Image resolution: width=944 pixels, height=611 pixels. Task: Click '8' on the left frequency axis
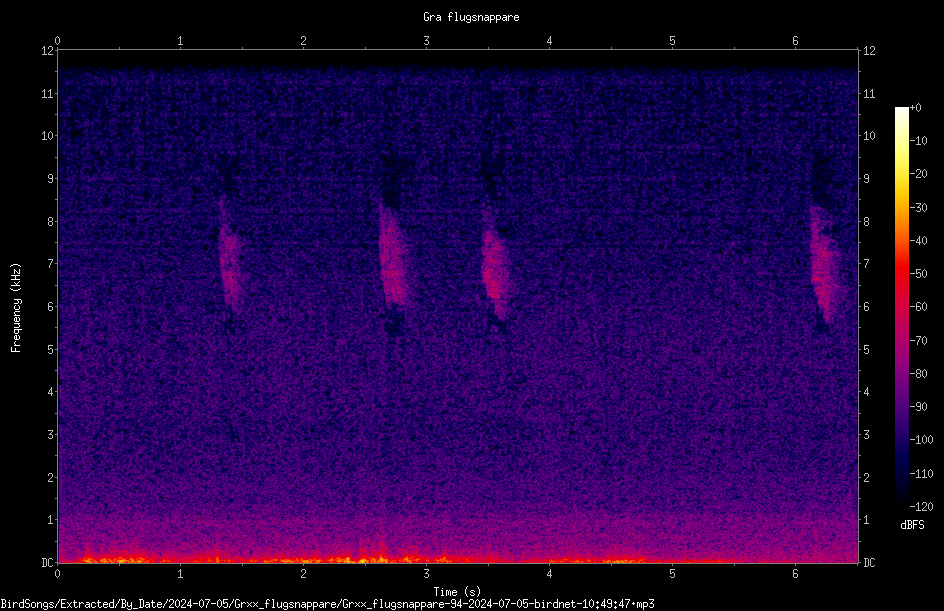point(51,222)
